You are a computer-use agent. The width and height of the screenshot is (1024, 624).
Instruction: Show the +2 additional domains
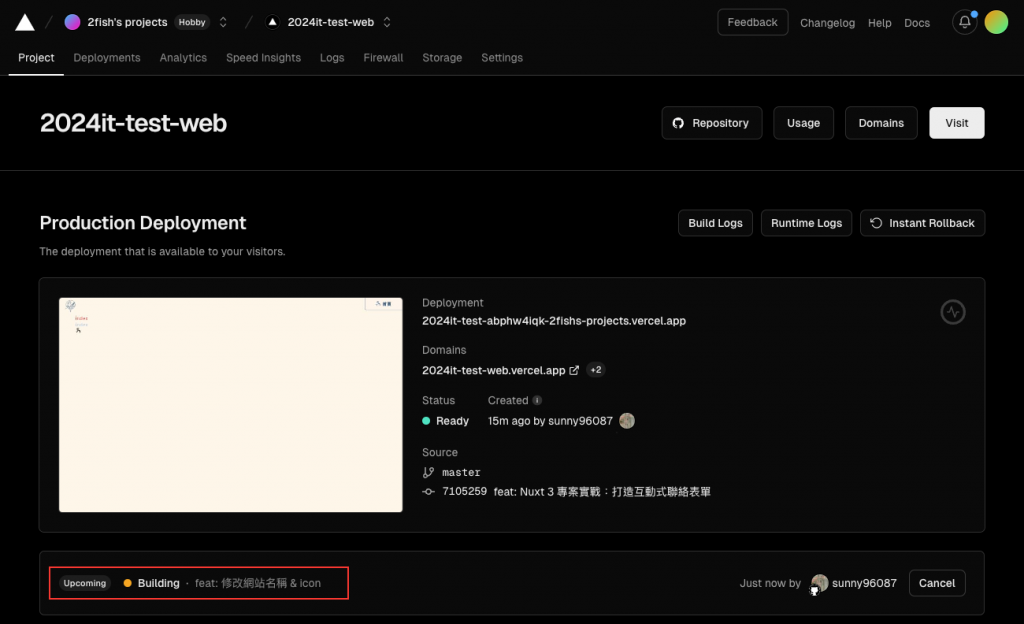(x=596, y=370)
